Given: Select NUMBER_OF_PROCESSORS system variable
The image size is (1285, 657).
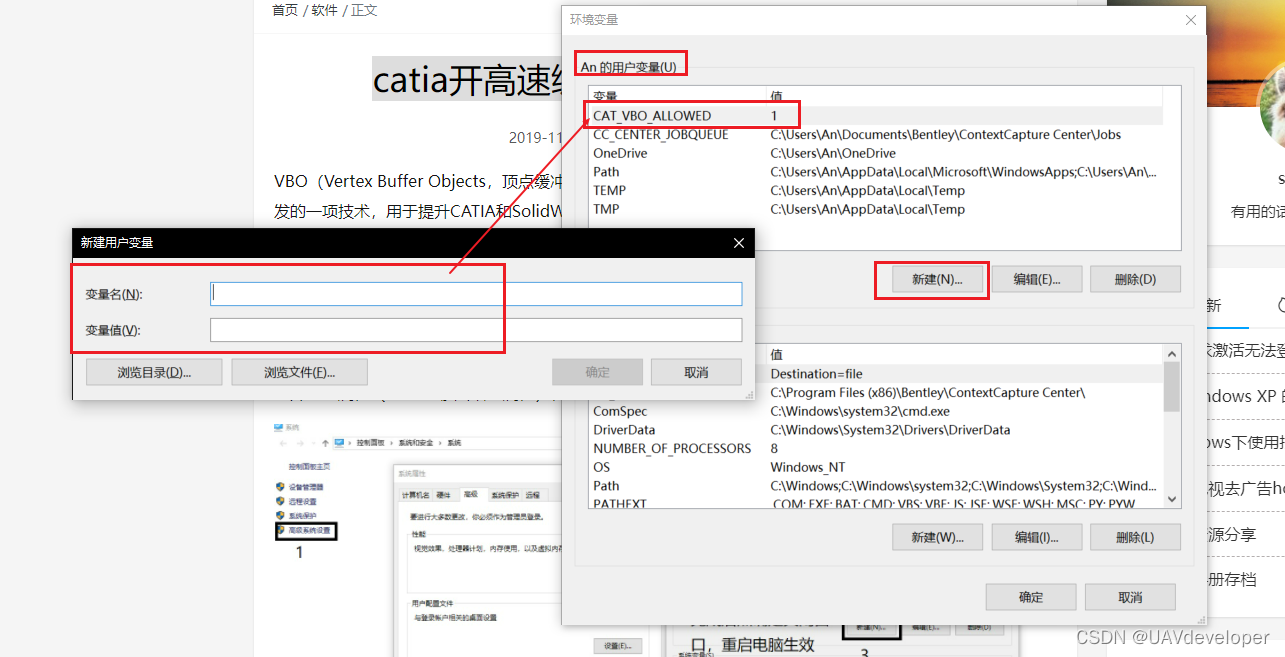Looking at the screenshot, I should [x=672, y=448].
